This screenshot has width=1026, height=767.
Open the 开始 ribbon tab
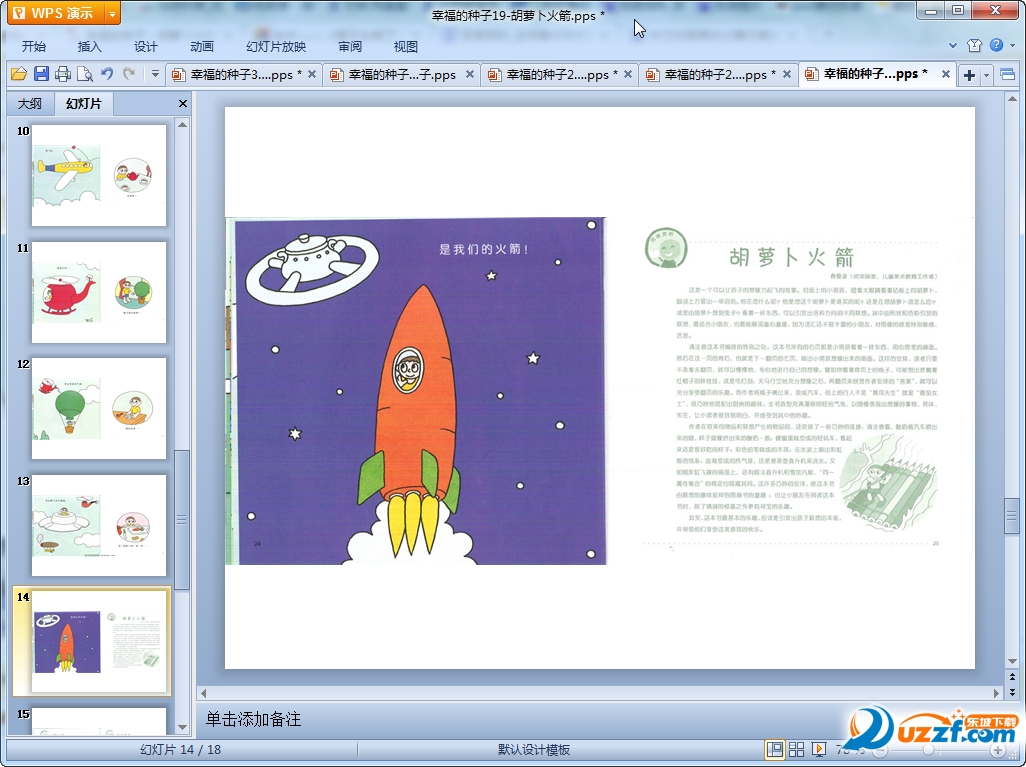[34, 46]
